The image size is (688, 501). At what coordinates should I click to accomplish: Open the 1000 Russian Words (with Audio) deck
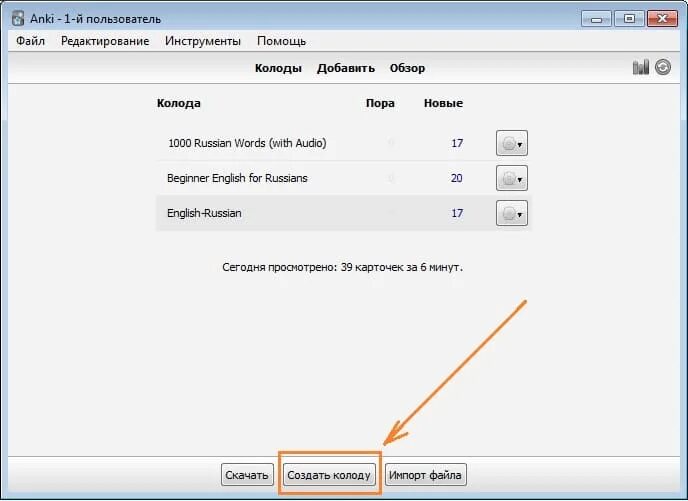click(x=247, y=143)
